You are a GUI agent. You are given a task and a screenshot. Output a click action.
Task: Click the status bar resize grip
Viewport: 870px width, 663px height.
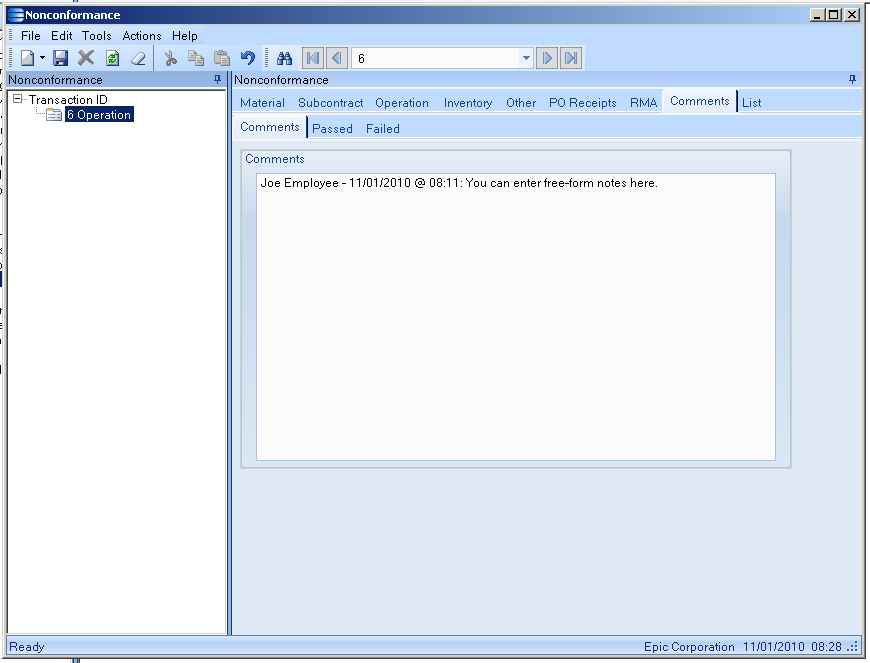pyautogui.click(x=853, y=647)
